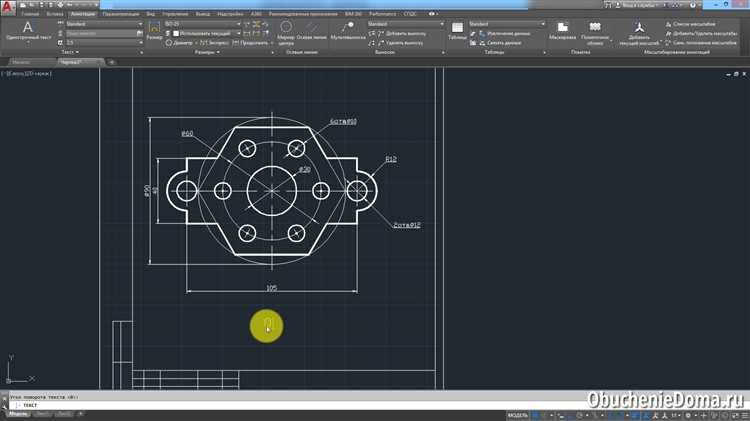The height and width of the screenshot is (421, 750).
Task: Switch to the Модель layout tab
Action: coord(18,414)
